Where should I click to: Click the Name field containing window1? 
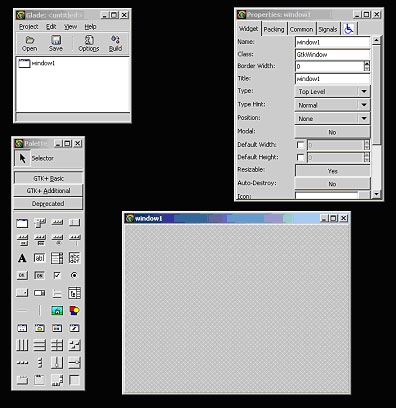[332, 42]
